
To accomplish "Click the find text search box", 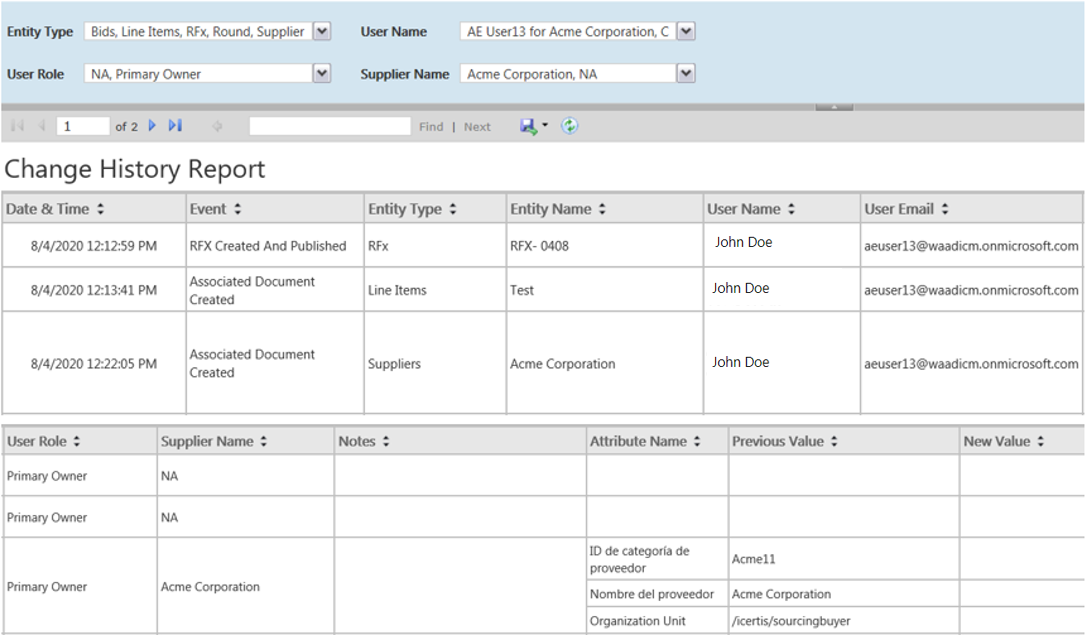I will pos(330,126).
